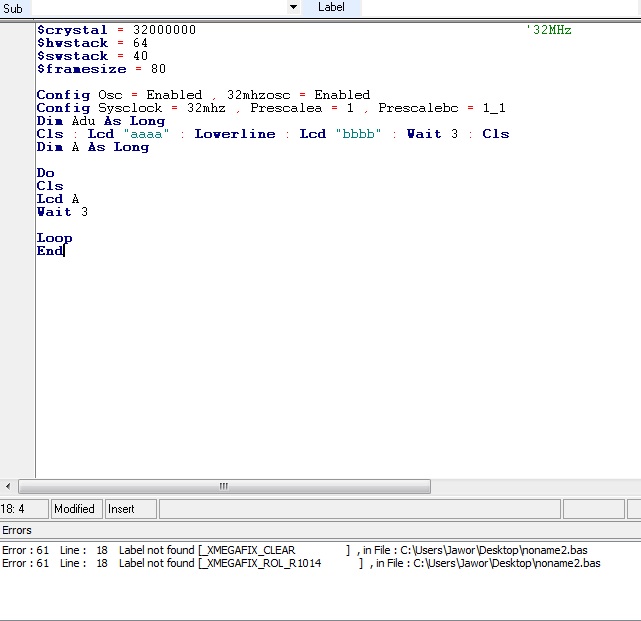
Task: Click the '32MHz comment text
Action: click(548, 30)
